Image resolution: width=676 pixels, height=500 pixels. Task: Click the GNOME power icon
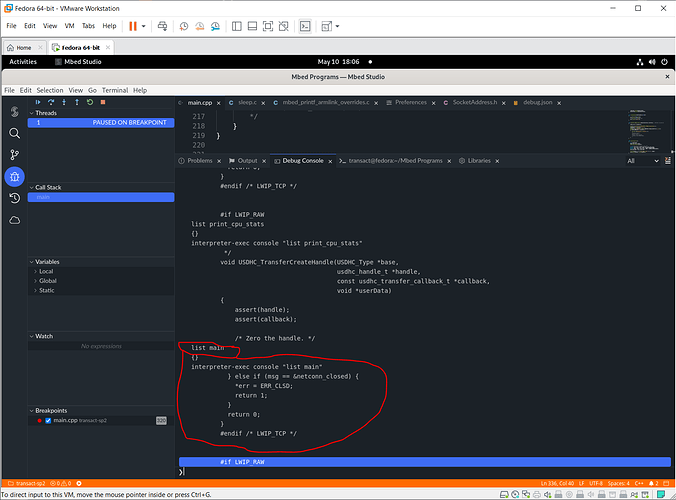tap(664, 62)
